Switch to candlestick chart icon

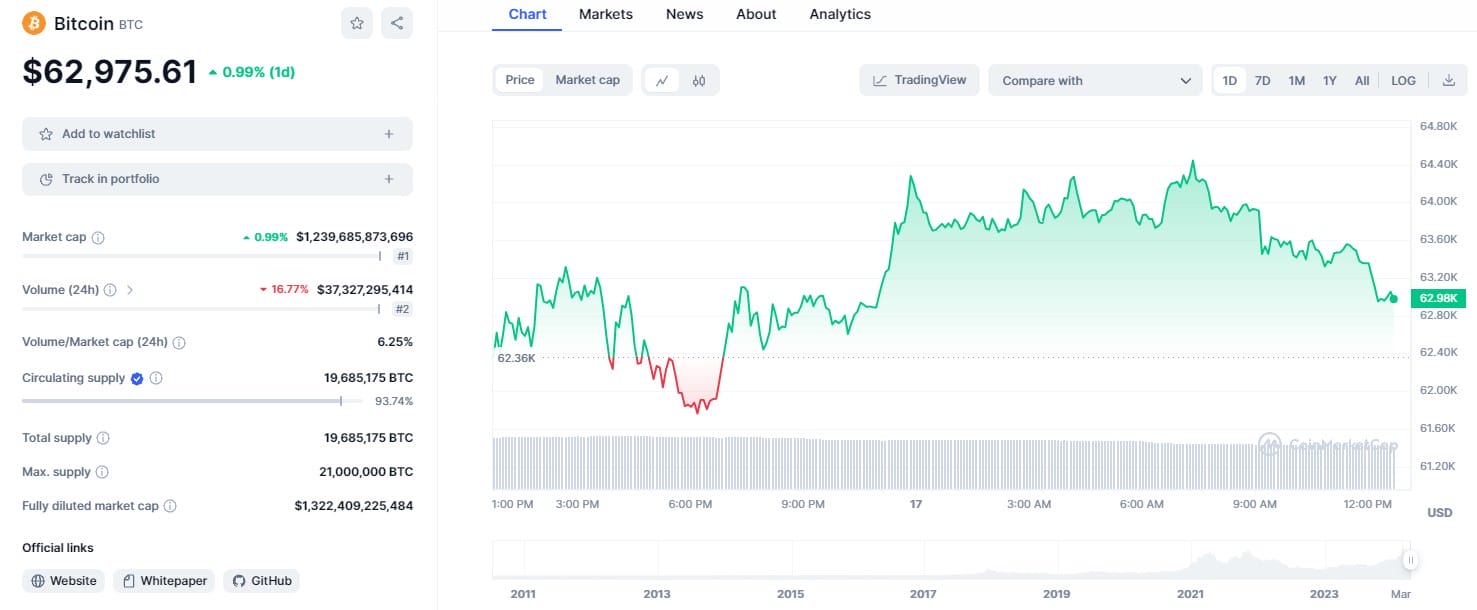pos(699,81)
